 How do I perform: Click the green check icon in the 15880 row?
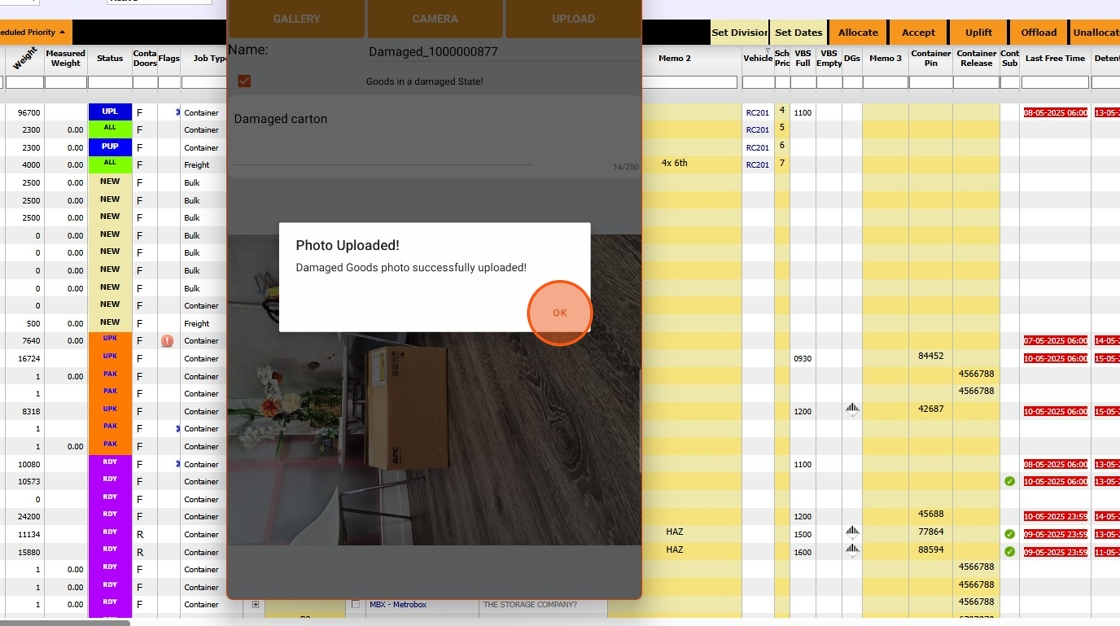[1009, 552]
